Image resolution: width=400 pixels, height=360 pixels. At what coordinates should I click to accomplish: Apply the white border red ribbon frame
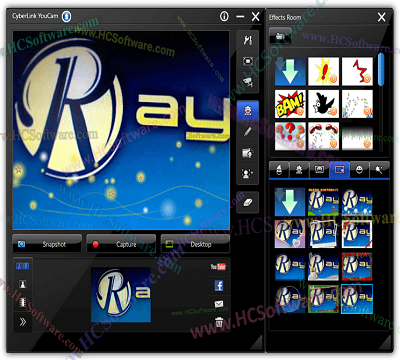coord(357,234)
